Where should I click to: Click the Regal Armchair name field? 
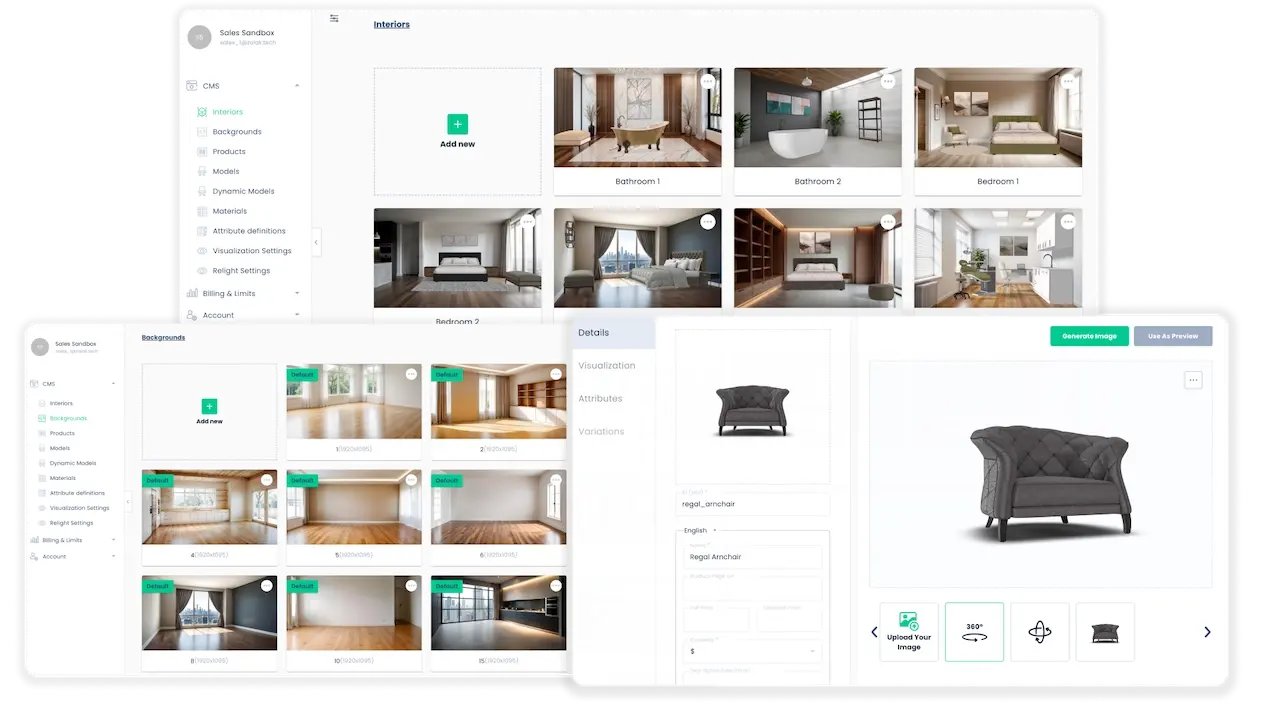point(752,557)
